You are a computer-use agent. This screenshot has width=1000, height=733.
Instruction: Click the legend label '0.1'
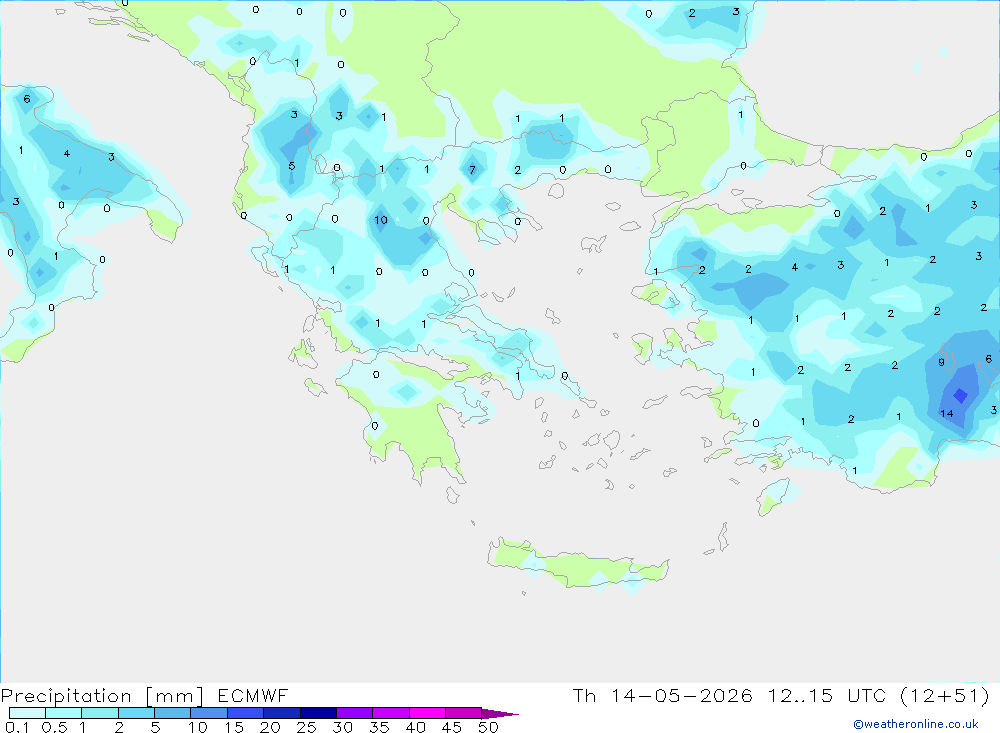point(17,727)
